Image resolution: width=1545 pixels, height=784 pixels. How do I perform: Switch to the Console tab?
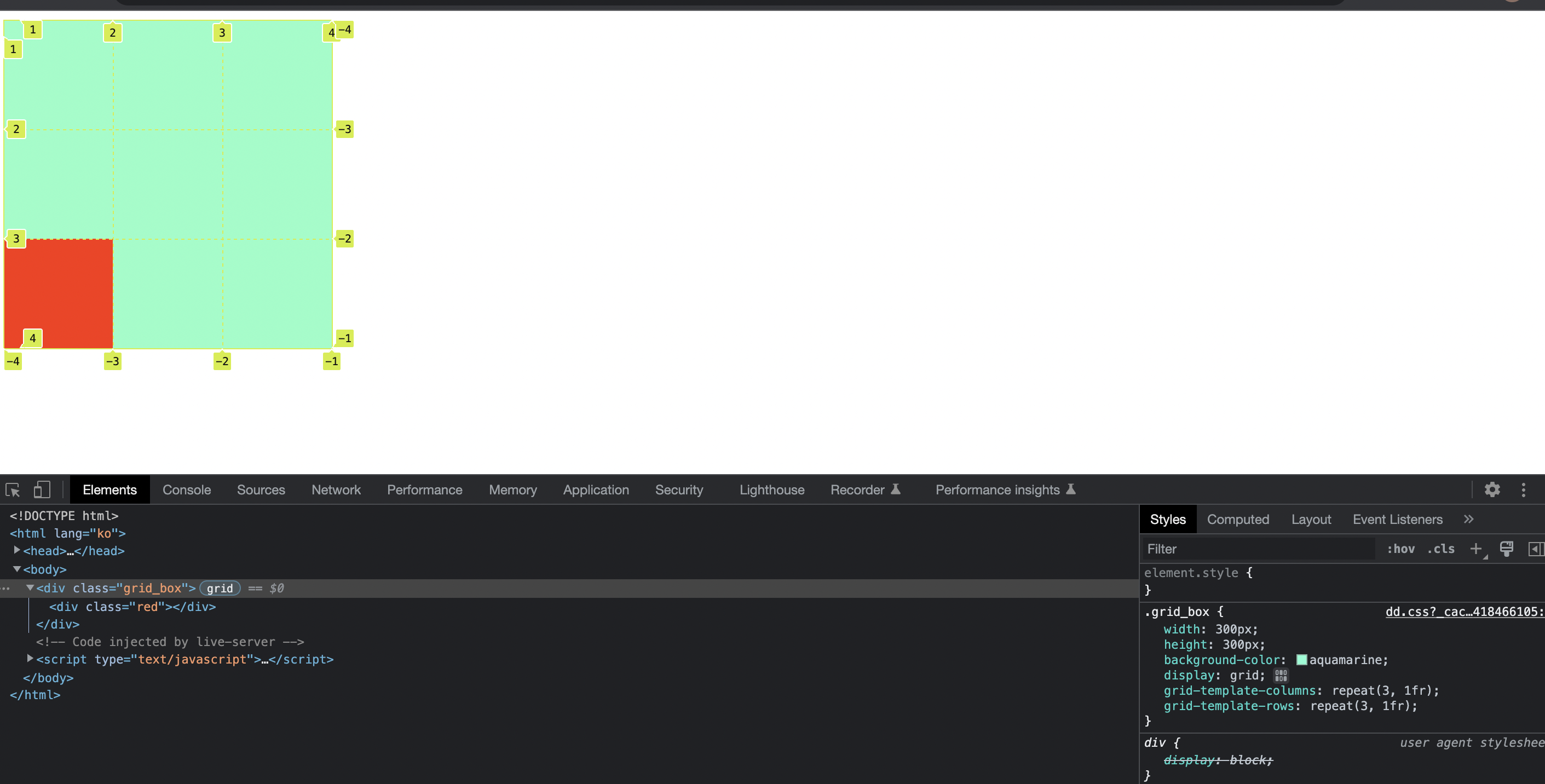point(187,490)
